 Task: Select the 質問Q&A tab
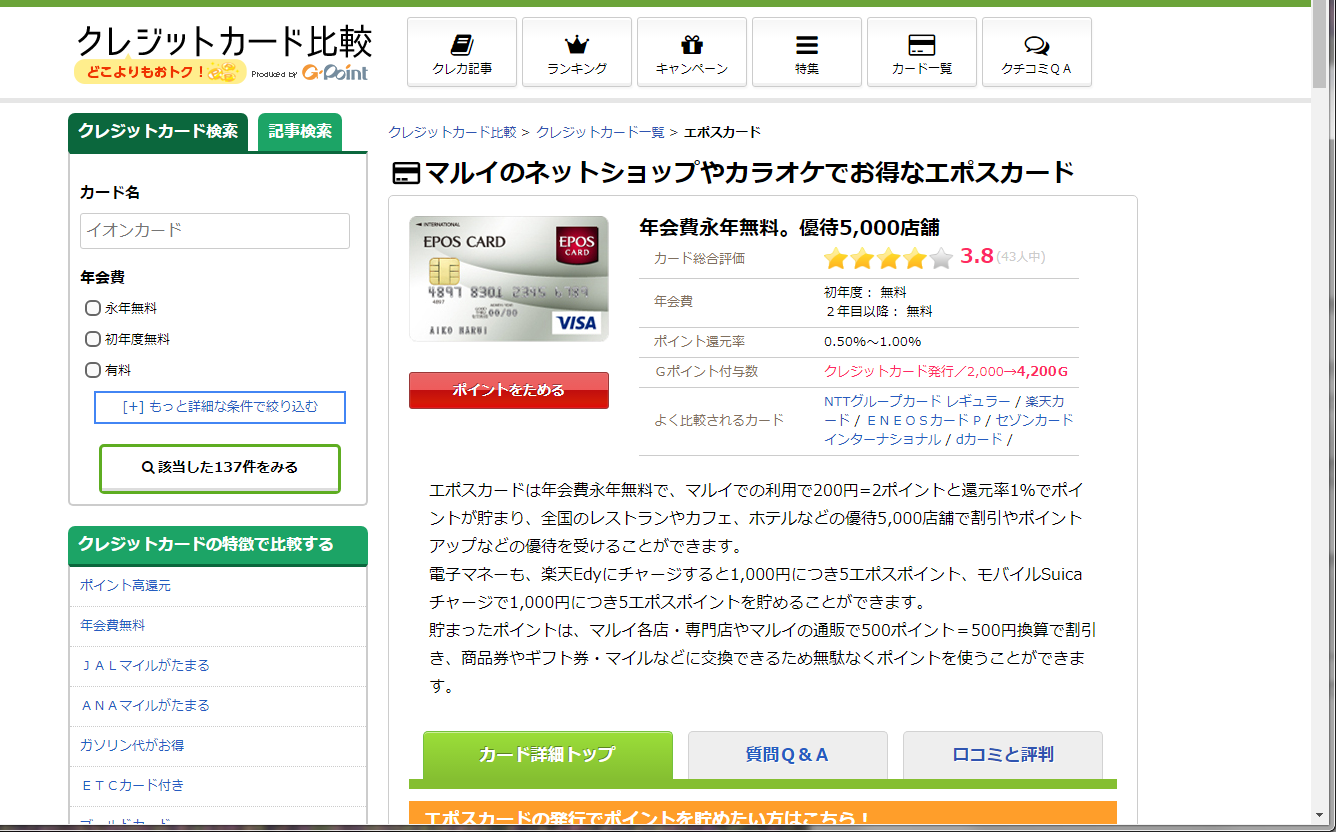click(x=788, y=755)
